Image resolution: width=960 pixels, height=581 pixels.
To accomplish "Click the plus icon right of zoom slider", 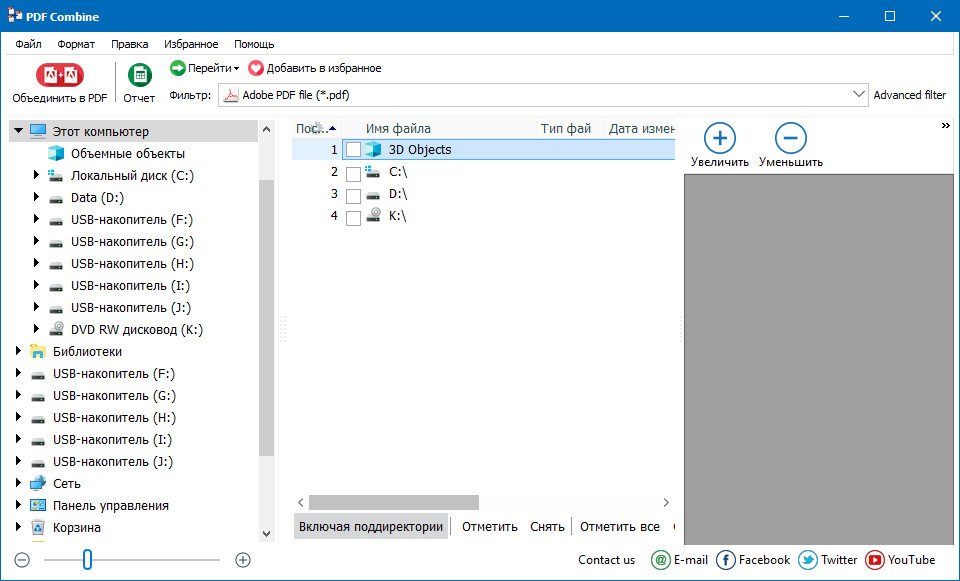I will 243,560.
